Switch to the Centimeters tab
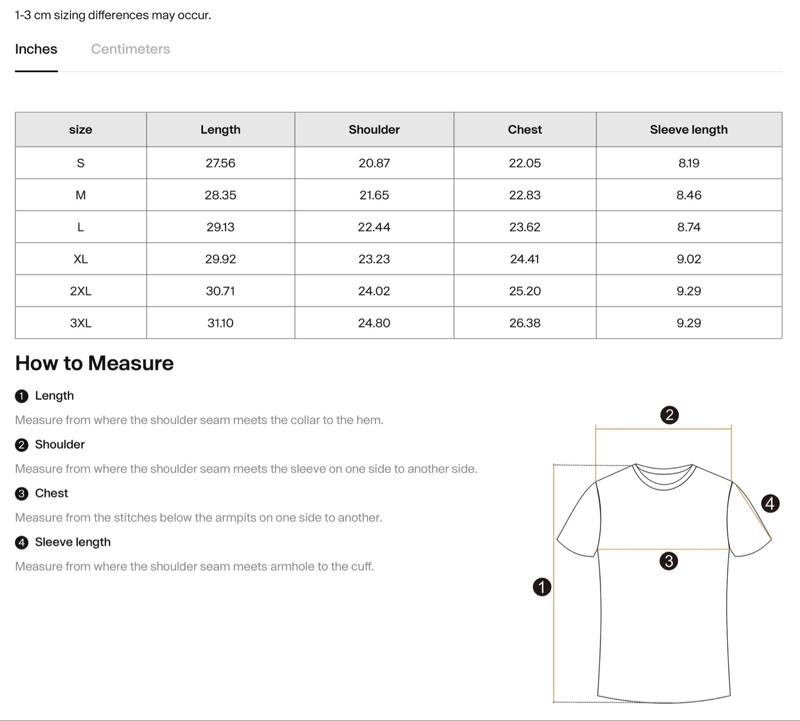800x721 pixels. pos(130,49)
